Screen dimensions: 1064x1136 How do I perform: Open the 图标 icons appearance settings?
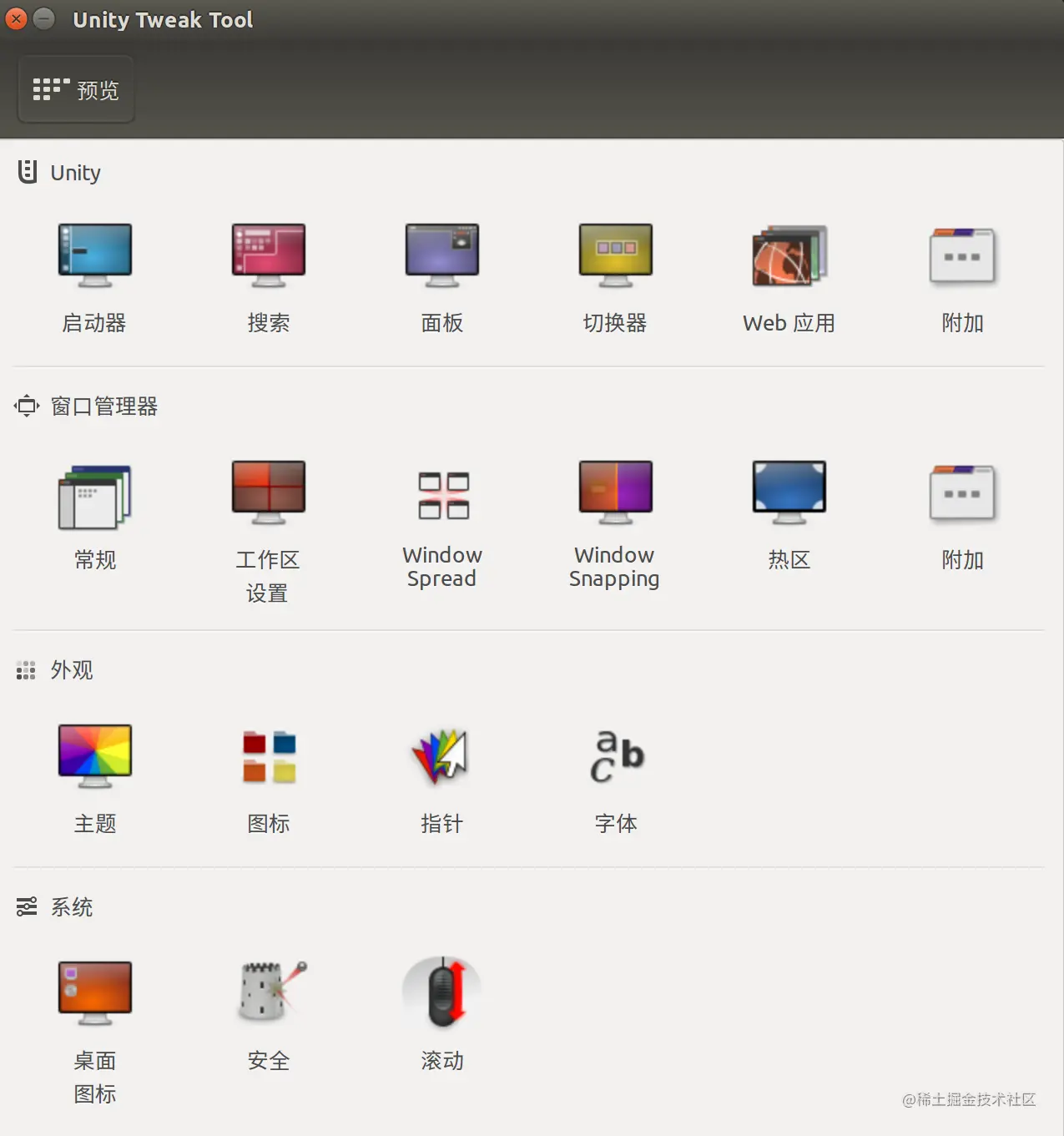click(269, 756)
